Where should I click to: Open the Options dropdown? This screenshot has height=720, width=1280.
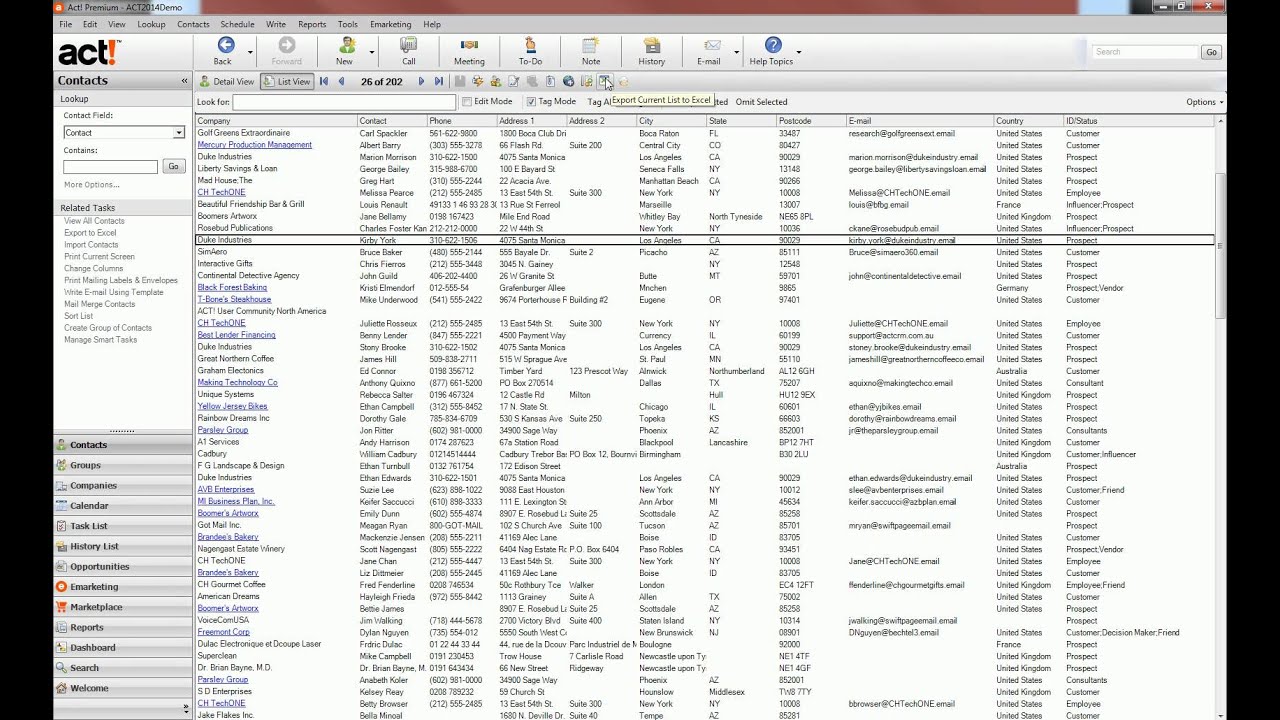tap(1204, 102)
